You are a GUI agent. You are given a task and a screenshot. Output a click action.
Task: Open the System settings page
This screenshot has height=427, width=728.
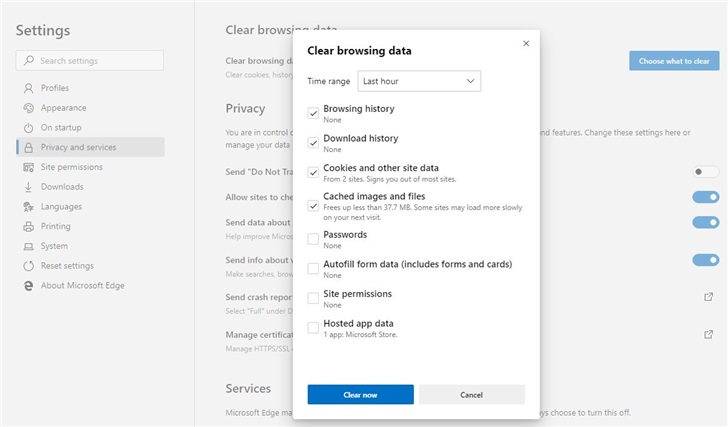click(54, 246)
